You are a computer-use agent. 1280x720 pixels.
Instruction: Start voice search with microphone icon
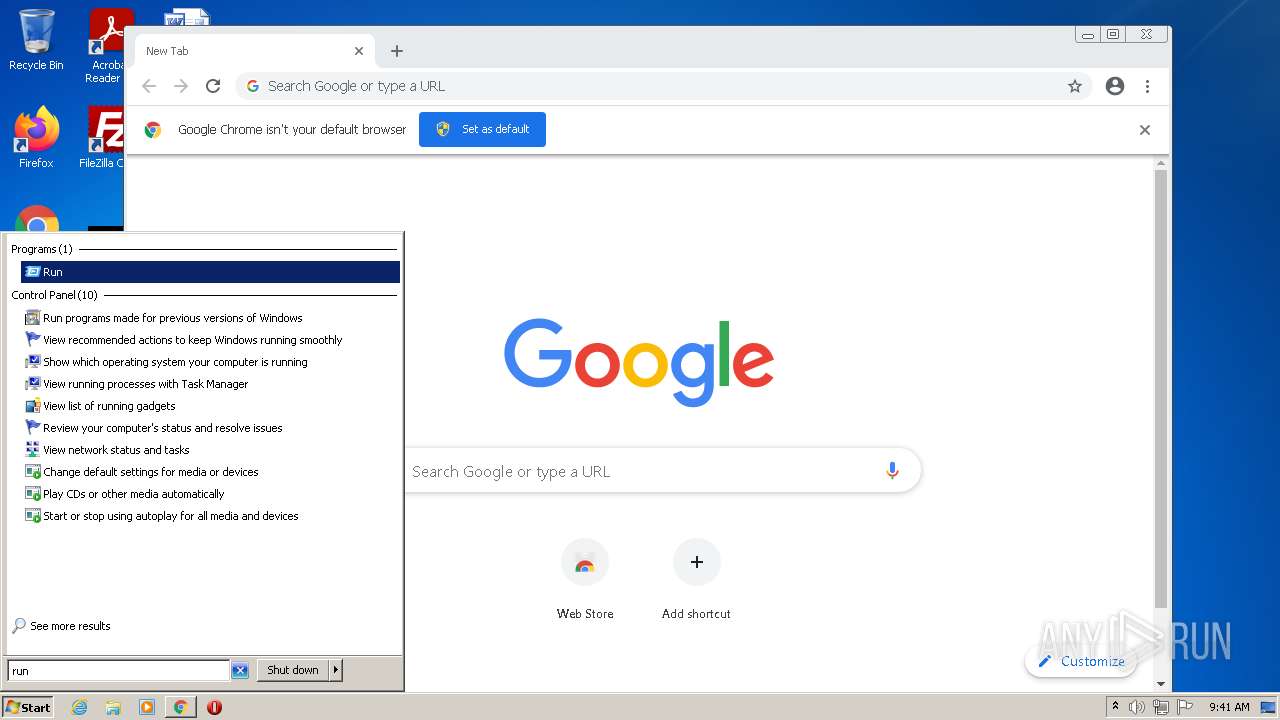(x=892, y=471)
